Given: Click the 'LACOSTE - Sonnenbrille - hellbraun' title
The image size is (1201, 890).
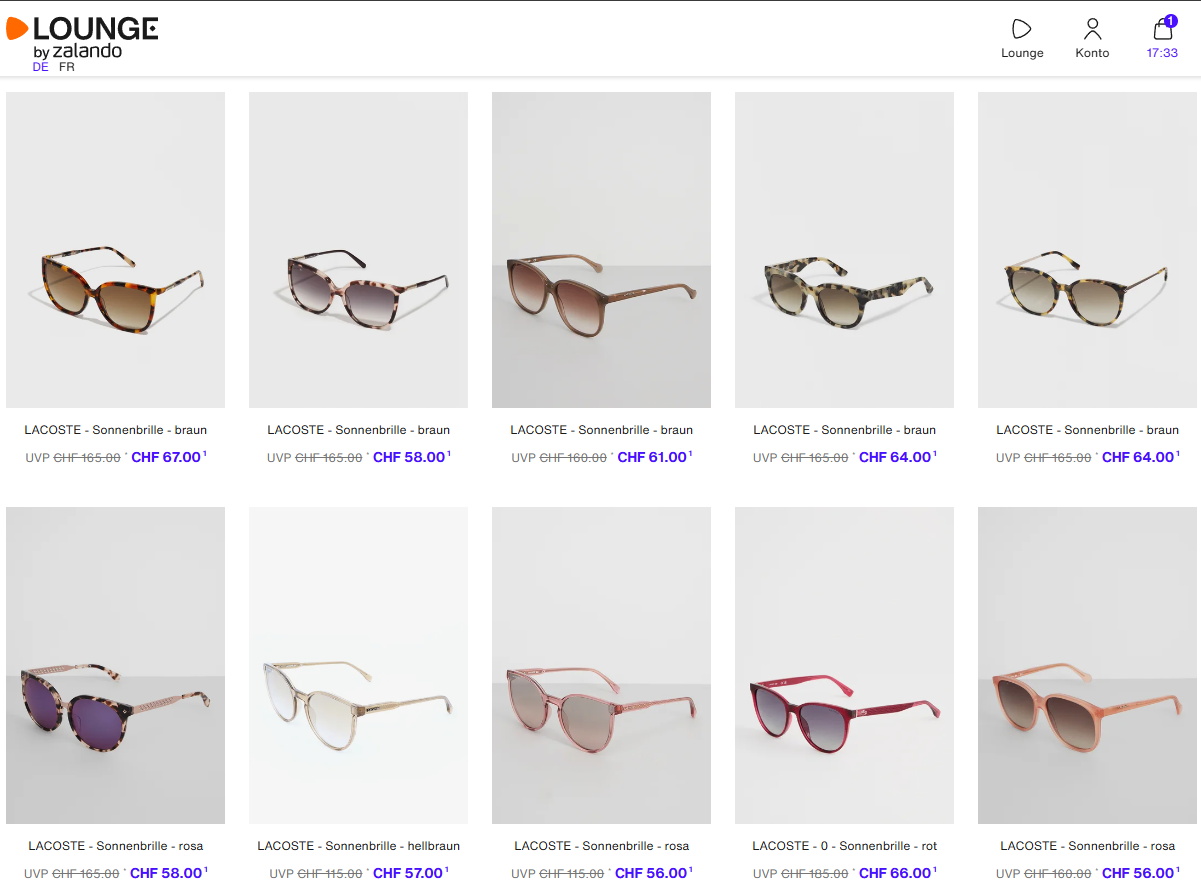Looking at the screenshot, I should point(358,846).
